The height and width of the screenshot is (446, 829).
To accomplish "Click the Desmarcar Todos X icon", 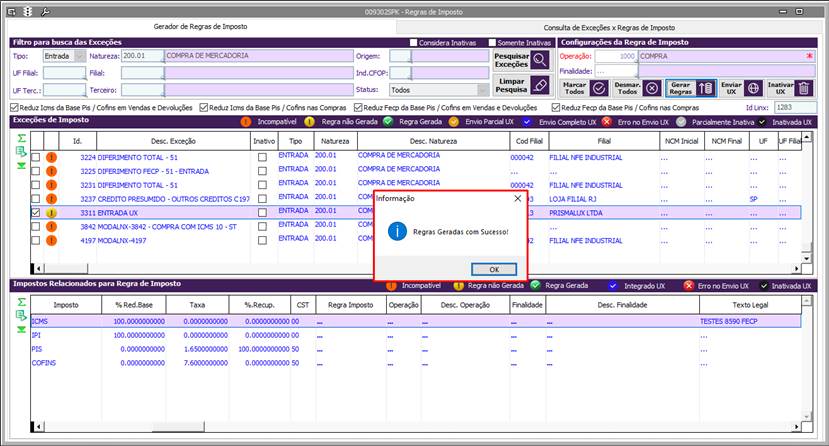I will coord(651,88).
